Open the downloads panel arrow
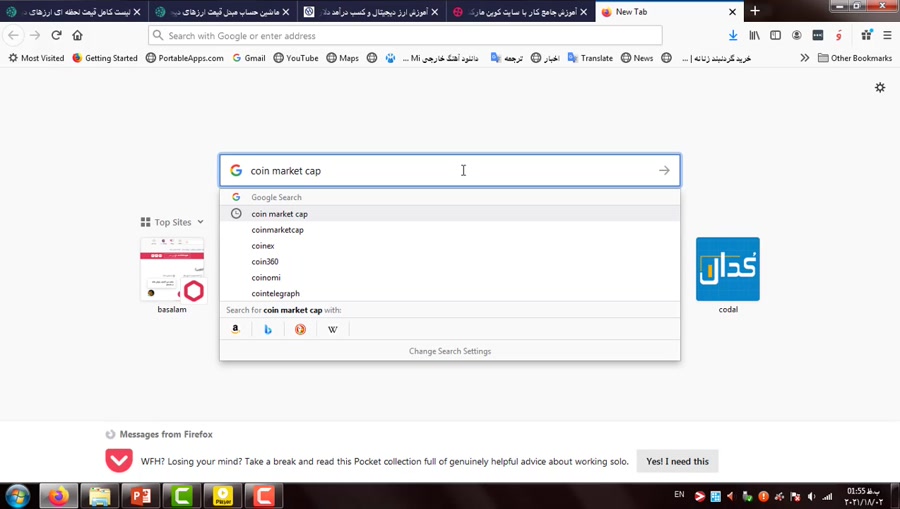This screenshot has width=900, height=509. pyautogui.click(x=733, y=36)
